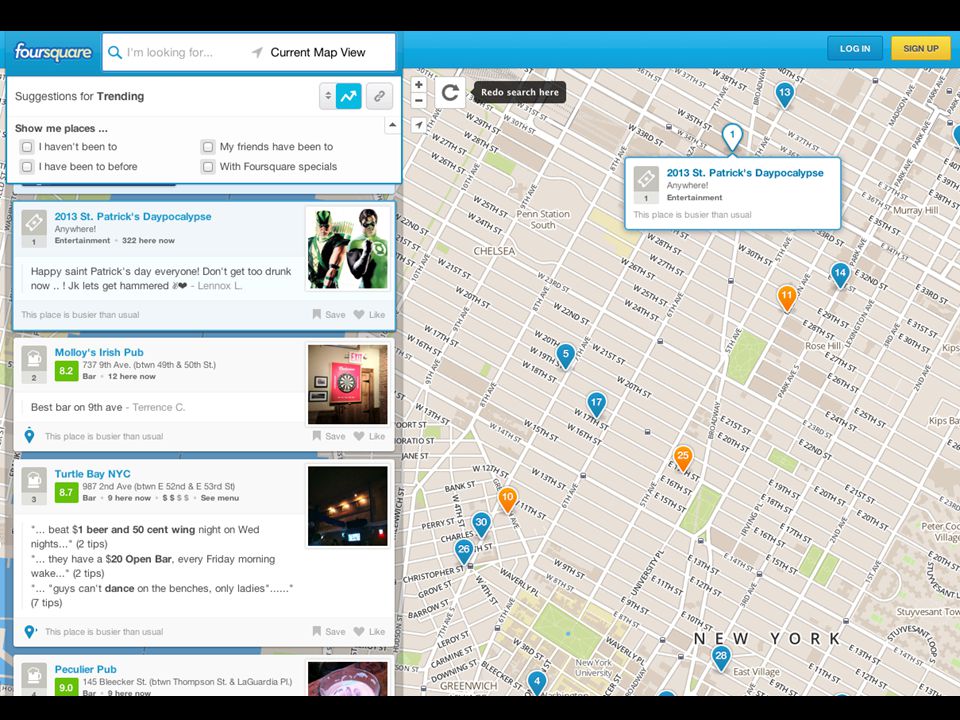Image resolution: width=960 pixels, height=720 pixels.
Task: Like Molloy's Irish Pub
Action: point(370,437)
